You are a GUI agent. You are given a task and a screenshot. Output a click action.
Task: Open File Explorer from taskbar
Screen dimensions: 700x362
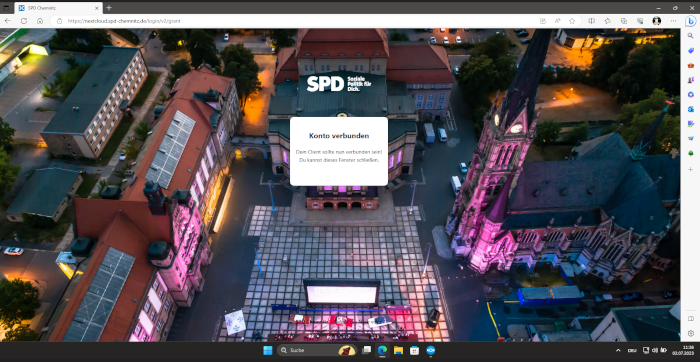[398, 350]
